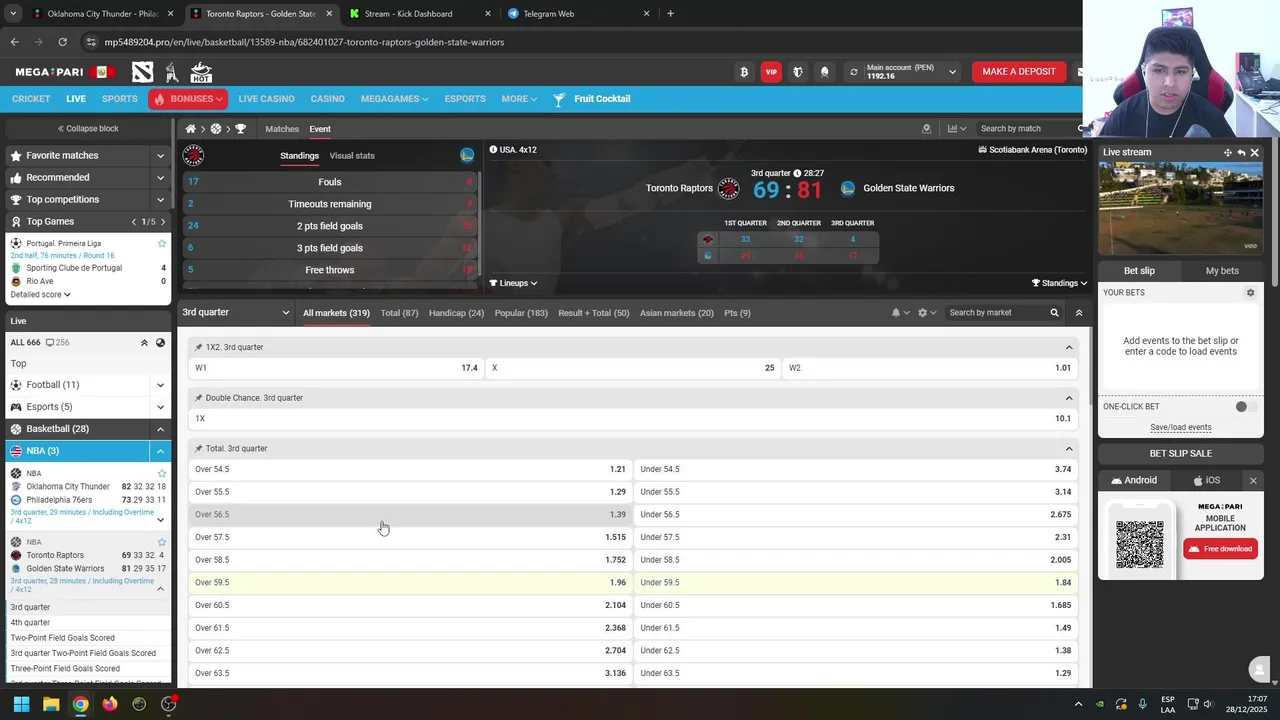
Task: Click the Collapse block button
Action: point(88,129)
